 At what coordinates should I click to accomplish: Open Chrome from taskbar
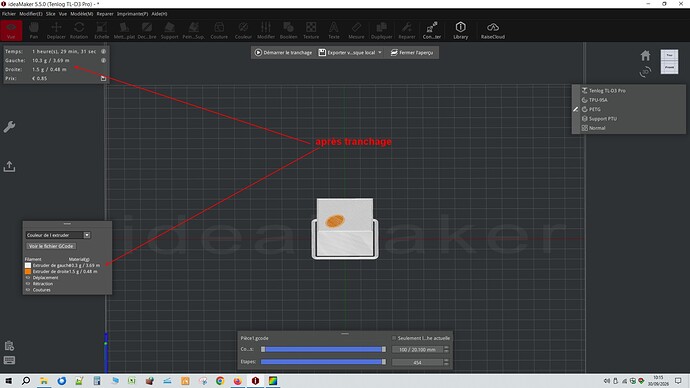(x=220, y=381)
